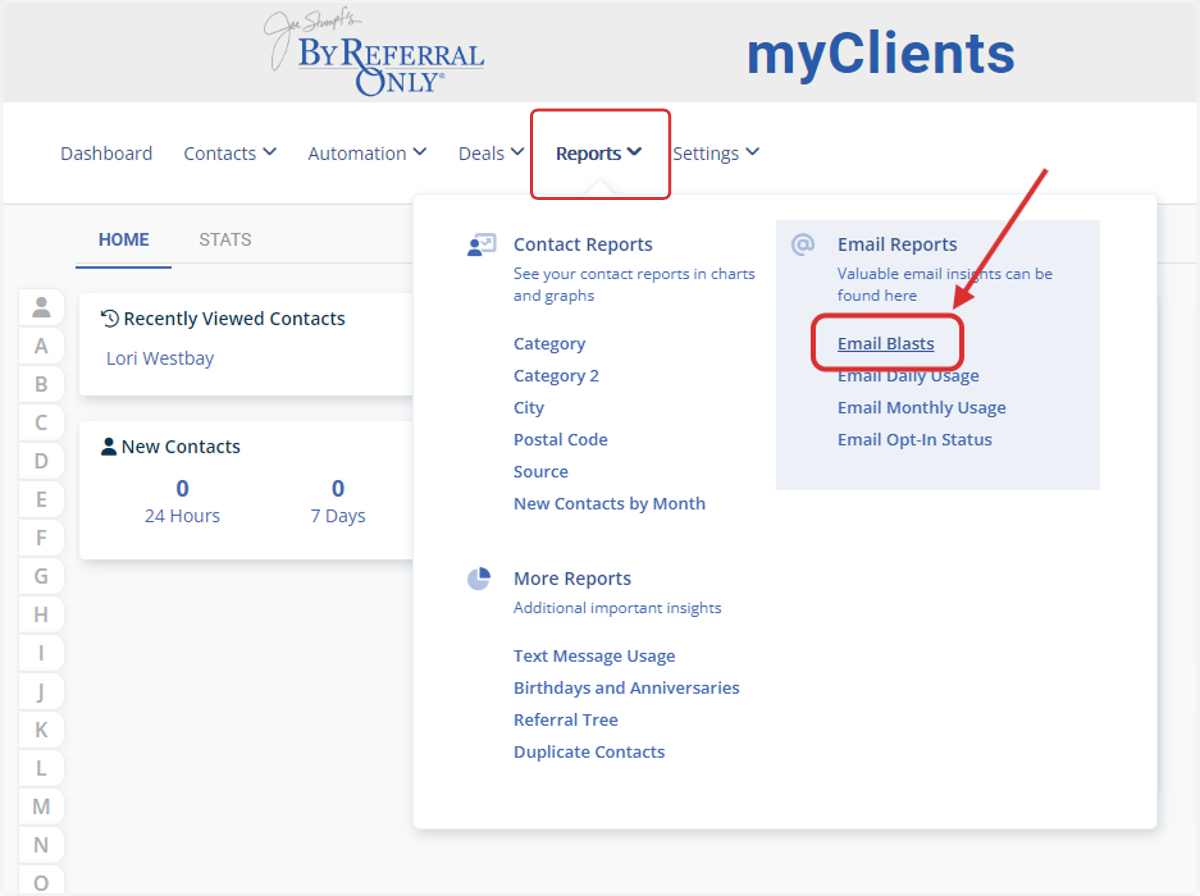Click the Contact Reports heading
The image size is (1200, 896).
pyautogui.click(x=583, y=245)
